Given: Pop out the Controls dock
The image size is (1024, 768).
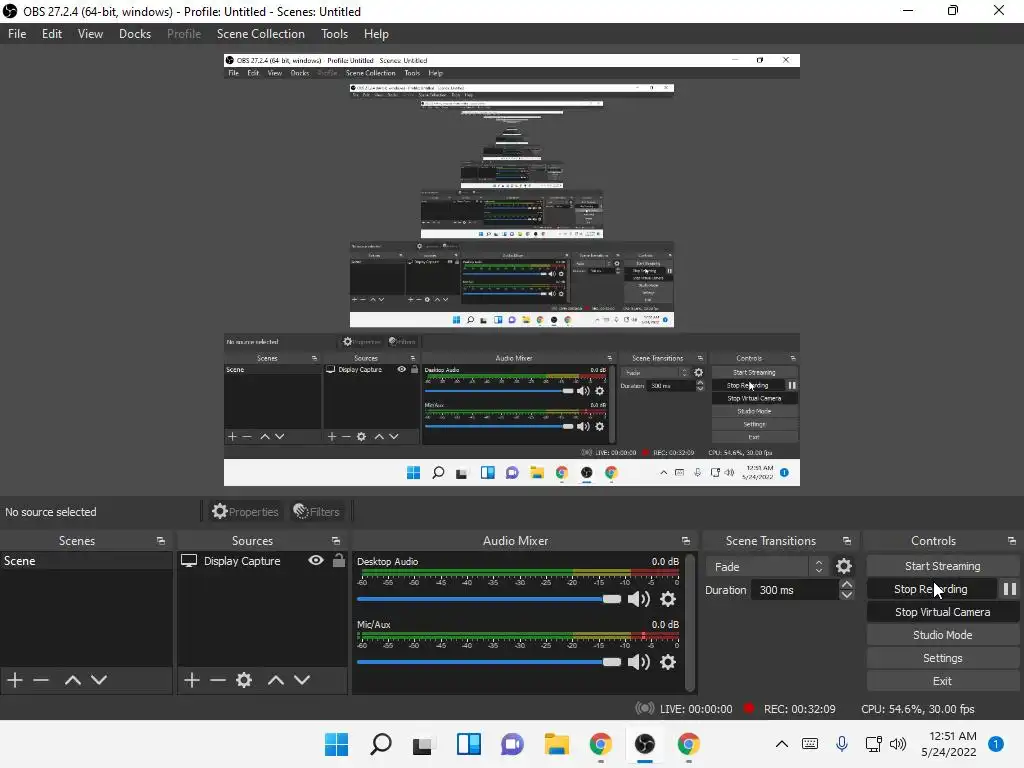Looking at the screenshot, I should (x=1012, y=541).
